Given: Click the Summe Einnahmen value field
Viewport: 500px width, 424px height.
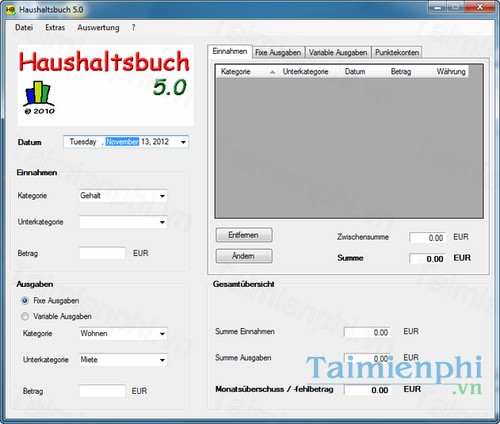Looking at the screenshot, I should click(368, 332).
